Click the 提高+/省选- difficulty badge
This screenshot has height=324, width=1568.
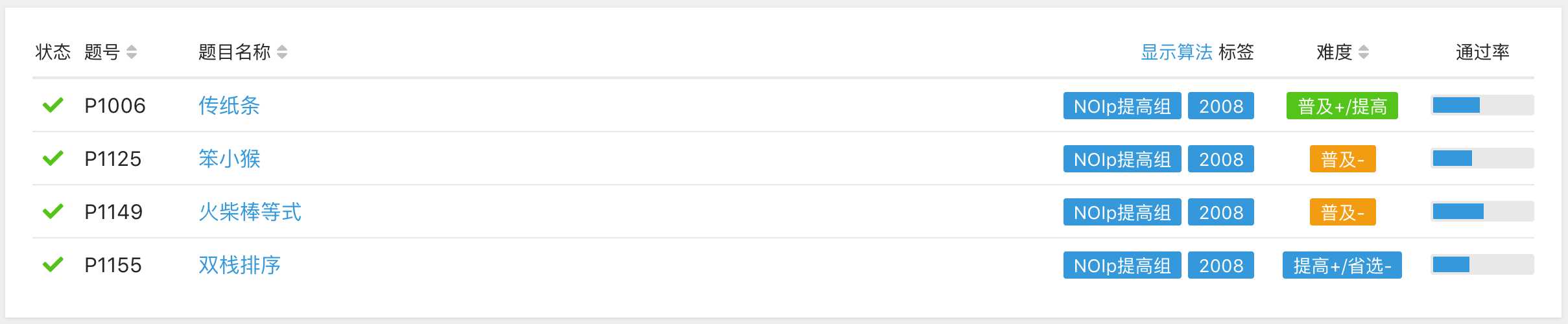1342,265
